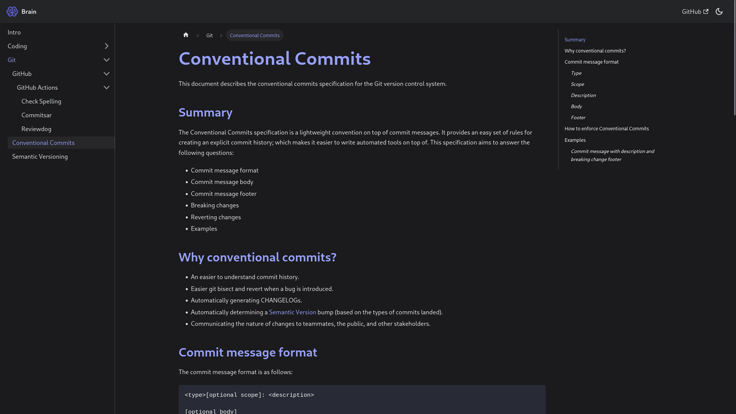
Task: Expand the Coding sidebar category chevron
Action: pyautogui.click(x=106, y=46)
